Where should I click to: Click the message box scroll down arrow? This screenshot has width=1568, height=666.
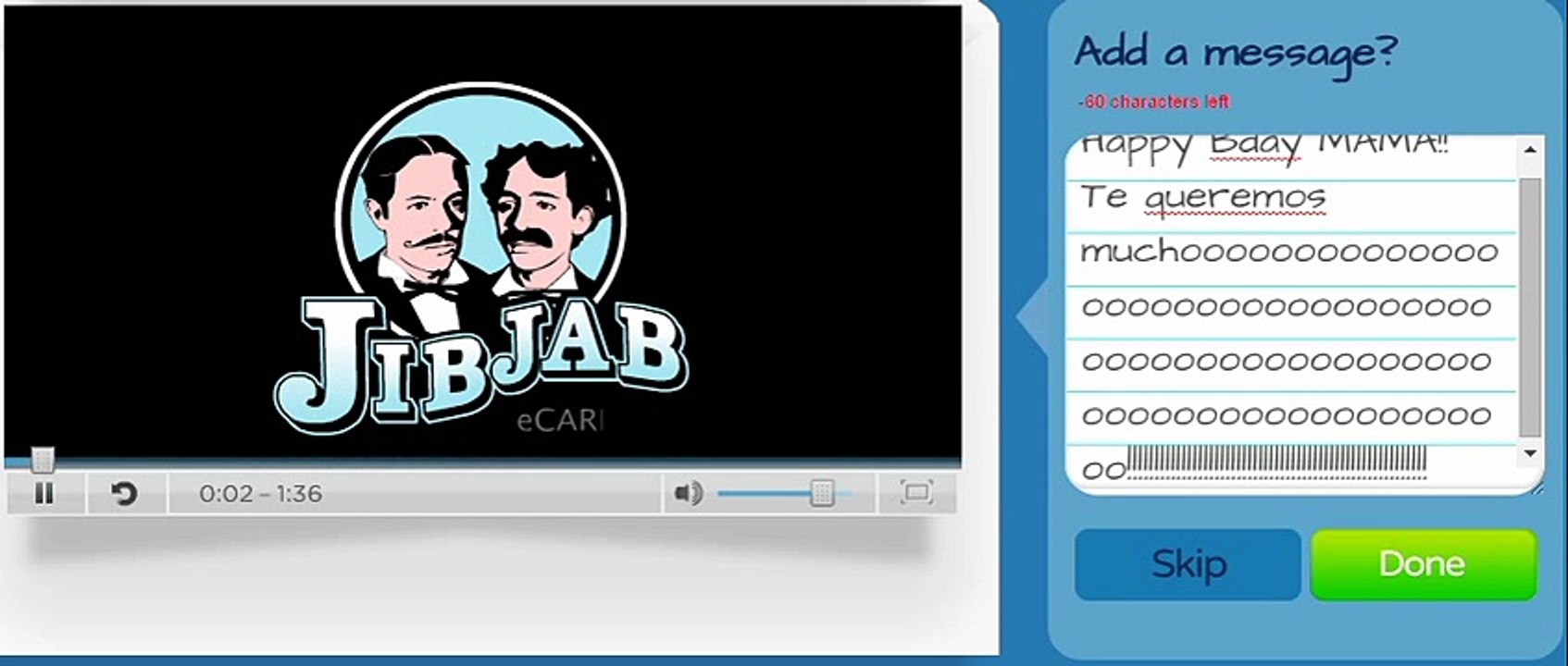tap(1530, 453)
